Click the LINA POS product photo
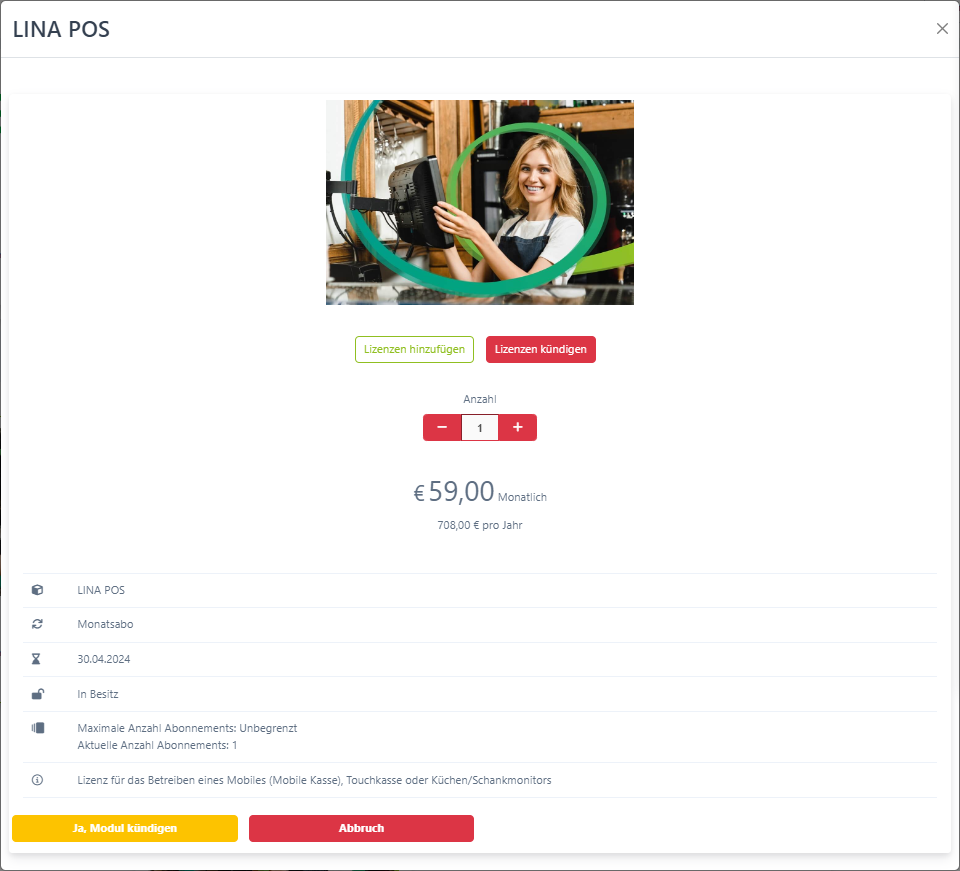 (480, 203)
